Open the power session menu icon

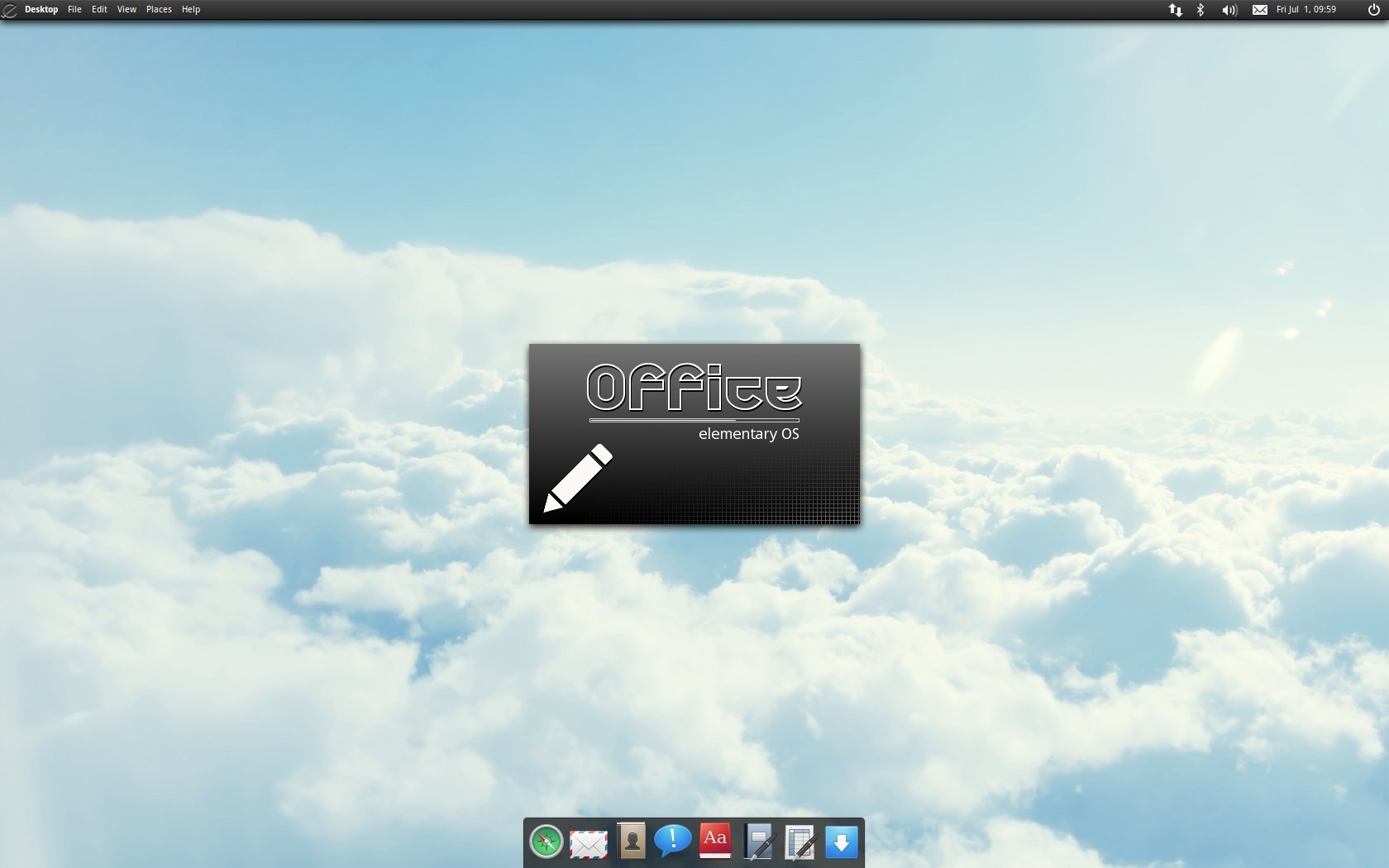(1374, 10)
